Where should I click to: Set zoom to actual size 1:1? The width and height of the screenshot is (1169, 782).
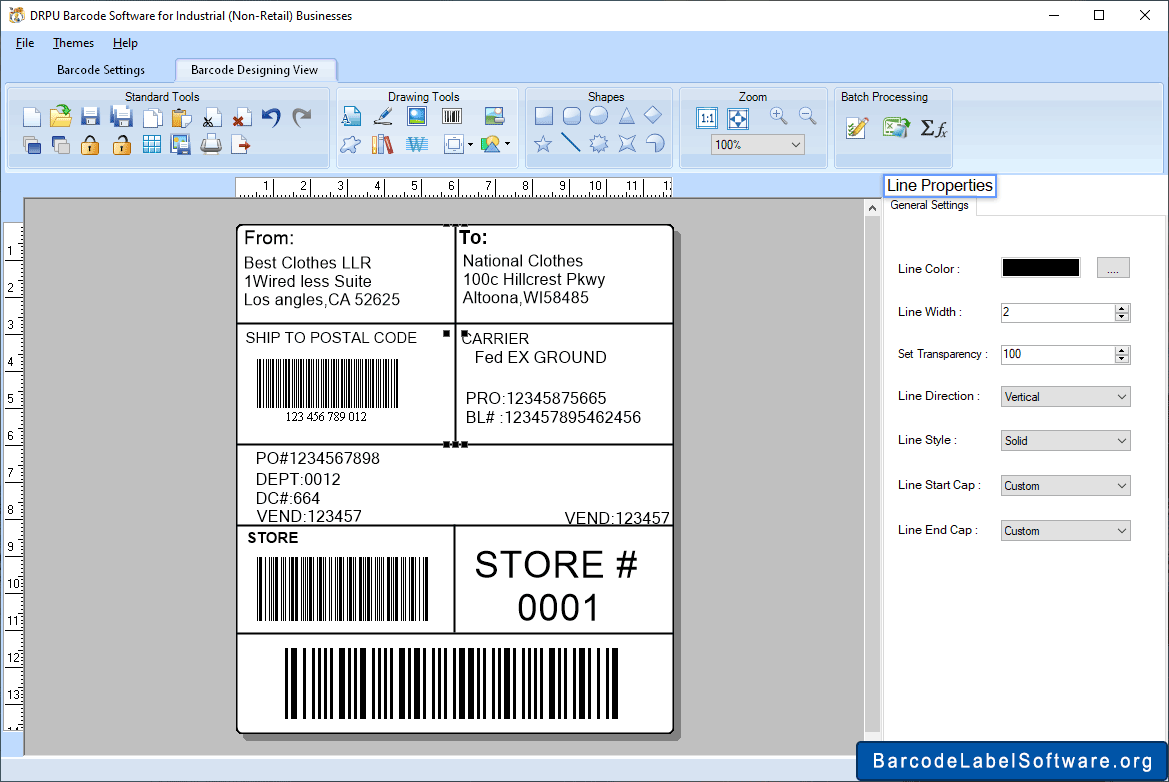click(x=707, y=118)
